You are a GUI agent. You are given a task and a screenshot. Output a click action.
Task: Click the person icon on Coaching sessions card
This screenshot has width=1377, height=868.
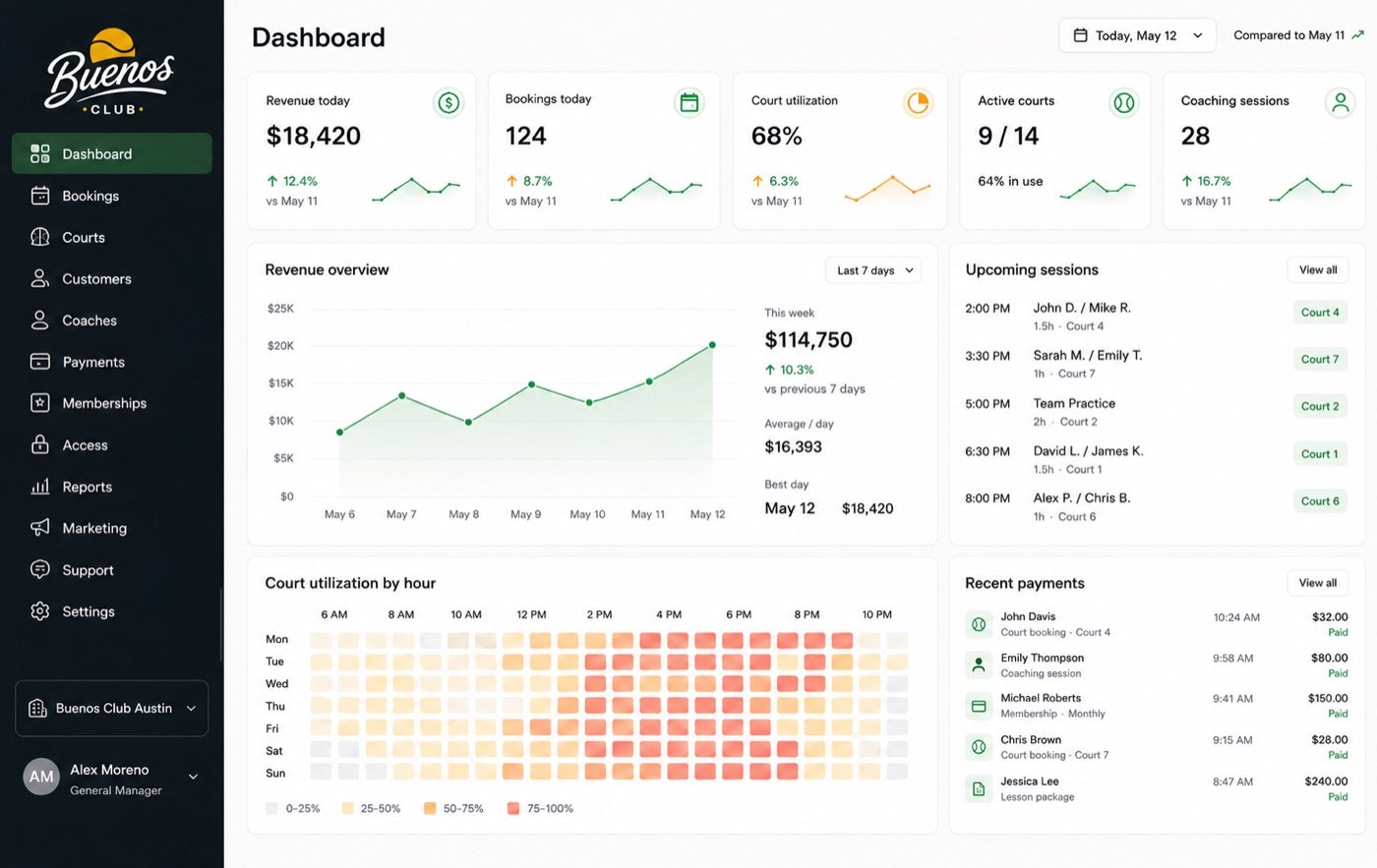pos(1340,102)
